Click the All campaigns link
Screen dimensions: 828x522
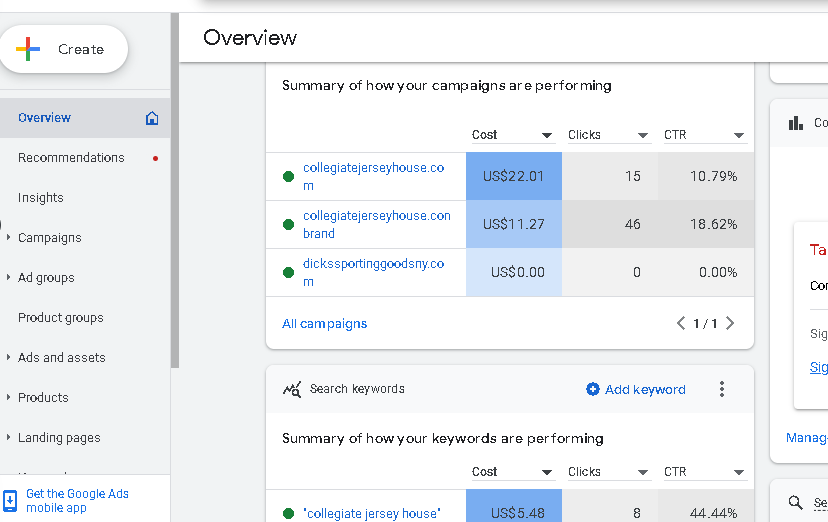click(x=324, y=324)
